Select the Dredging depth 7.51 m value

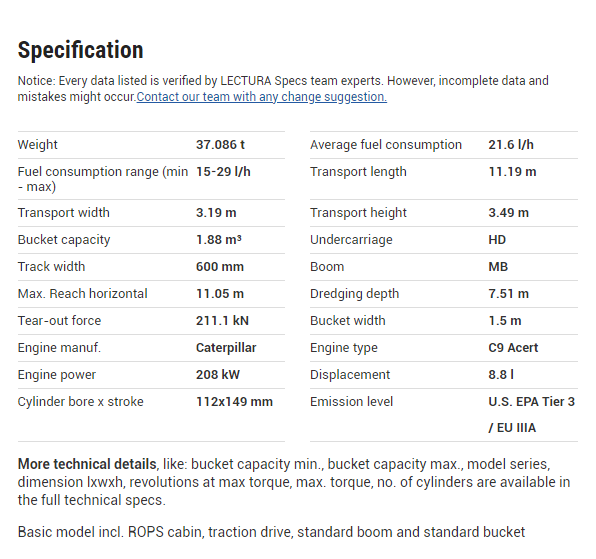pyautogui.click(x=509, y=294)
